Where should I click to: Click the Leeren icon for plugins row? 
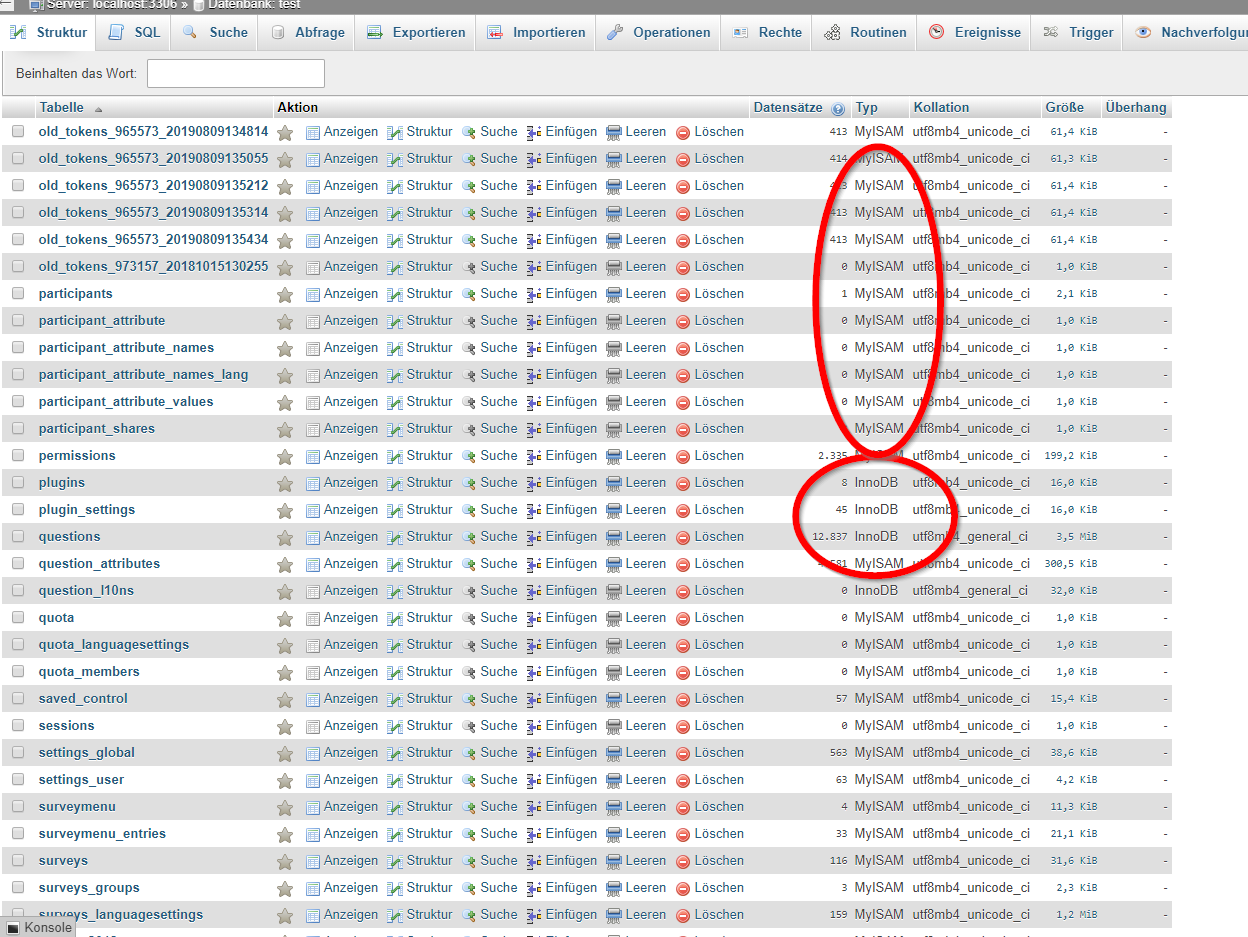pyautogui.click(x=614, y=483)
